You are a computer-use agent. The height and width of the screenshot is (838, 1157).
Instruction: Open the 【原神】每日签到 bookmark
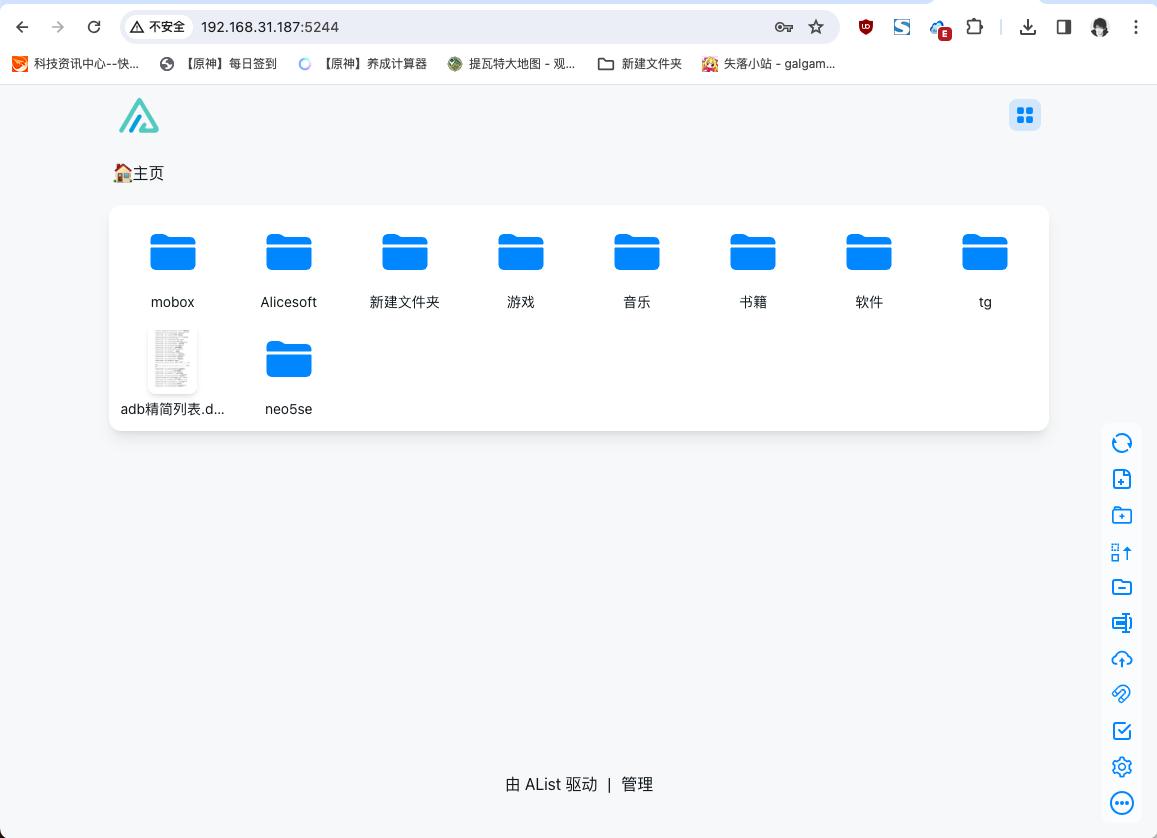218,64
